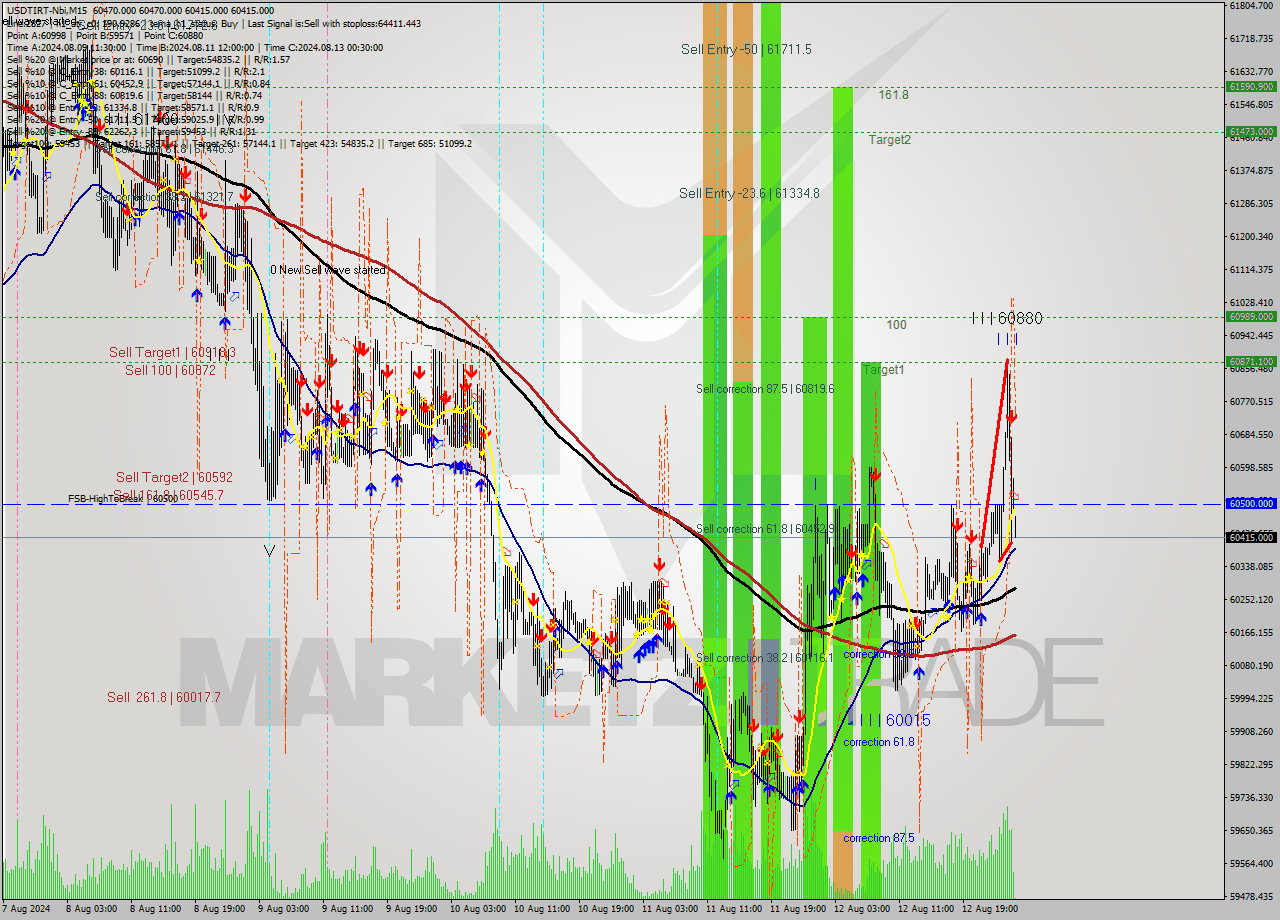Screen dimensions: 1280x920
Task: Select the '161.8' Fibonacci level label
Action: coord(894,95)
